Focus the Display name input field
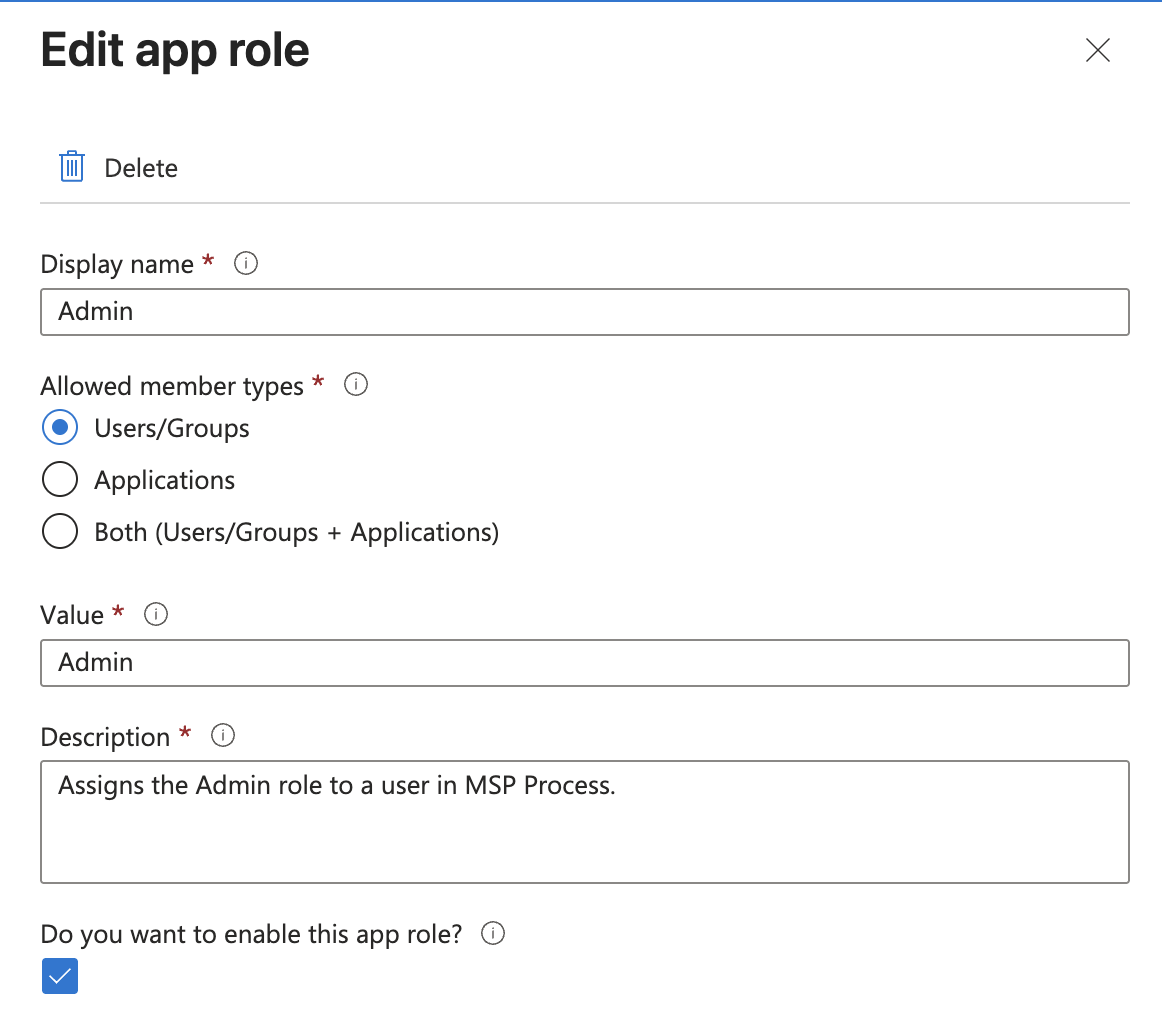1162x1014 pixels. point(584,312)
